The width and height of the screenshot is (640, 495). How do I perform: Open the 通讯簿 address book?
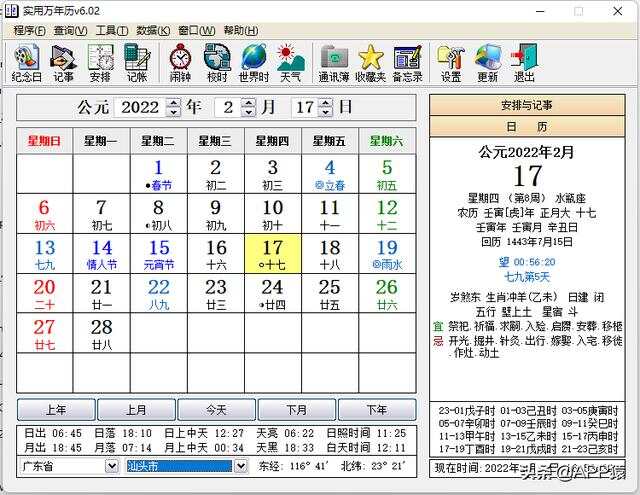[333, 63]
